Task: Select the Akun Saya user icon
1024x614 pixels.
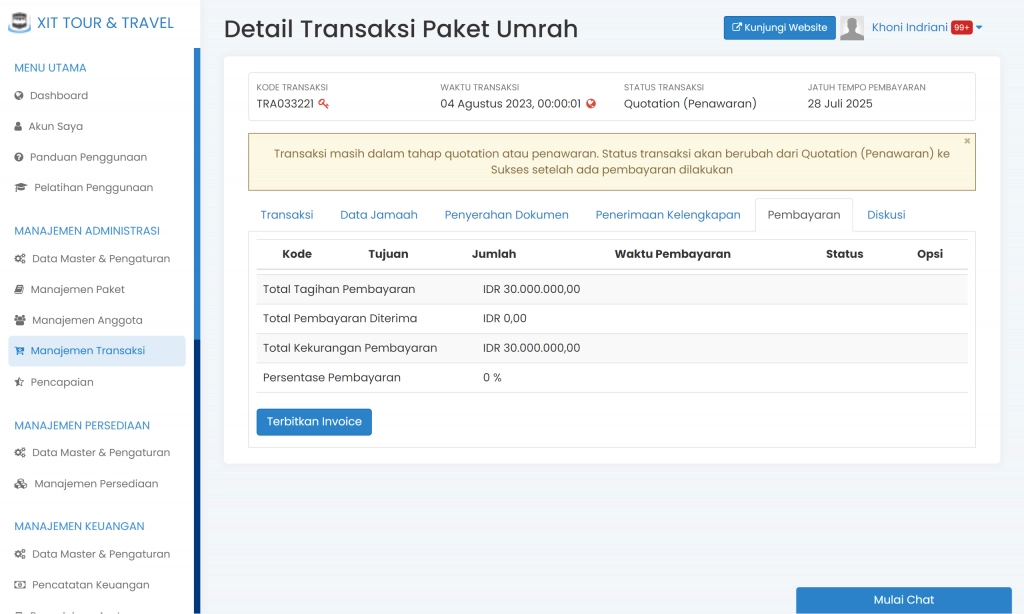Action: tap(18, 127)
